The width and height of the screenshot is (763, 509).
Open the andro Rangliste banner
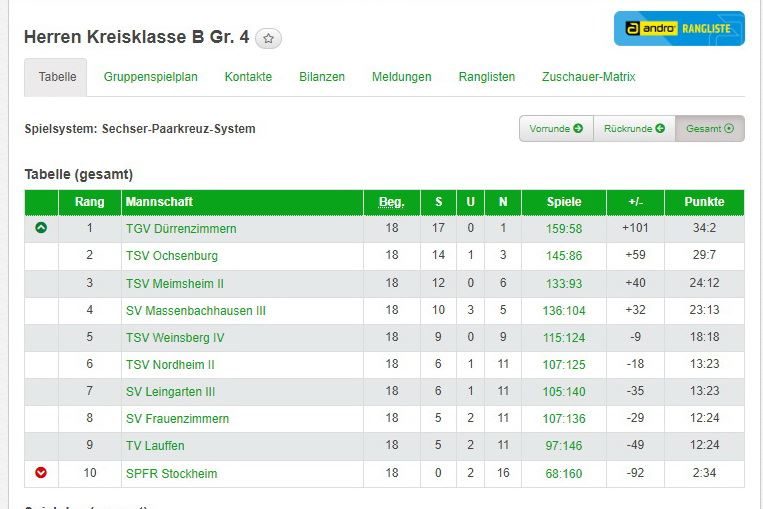(x=679, y=29)
